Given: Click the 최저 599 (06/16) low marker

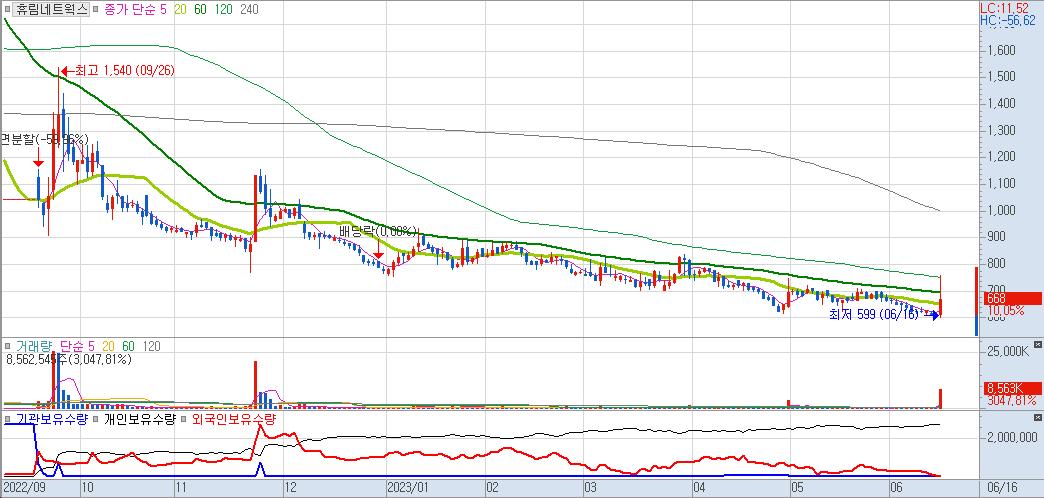Looking at the screenshot, I should 884,316.
